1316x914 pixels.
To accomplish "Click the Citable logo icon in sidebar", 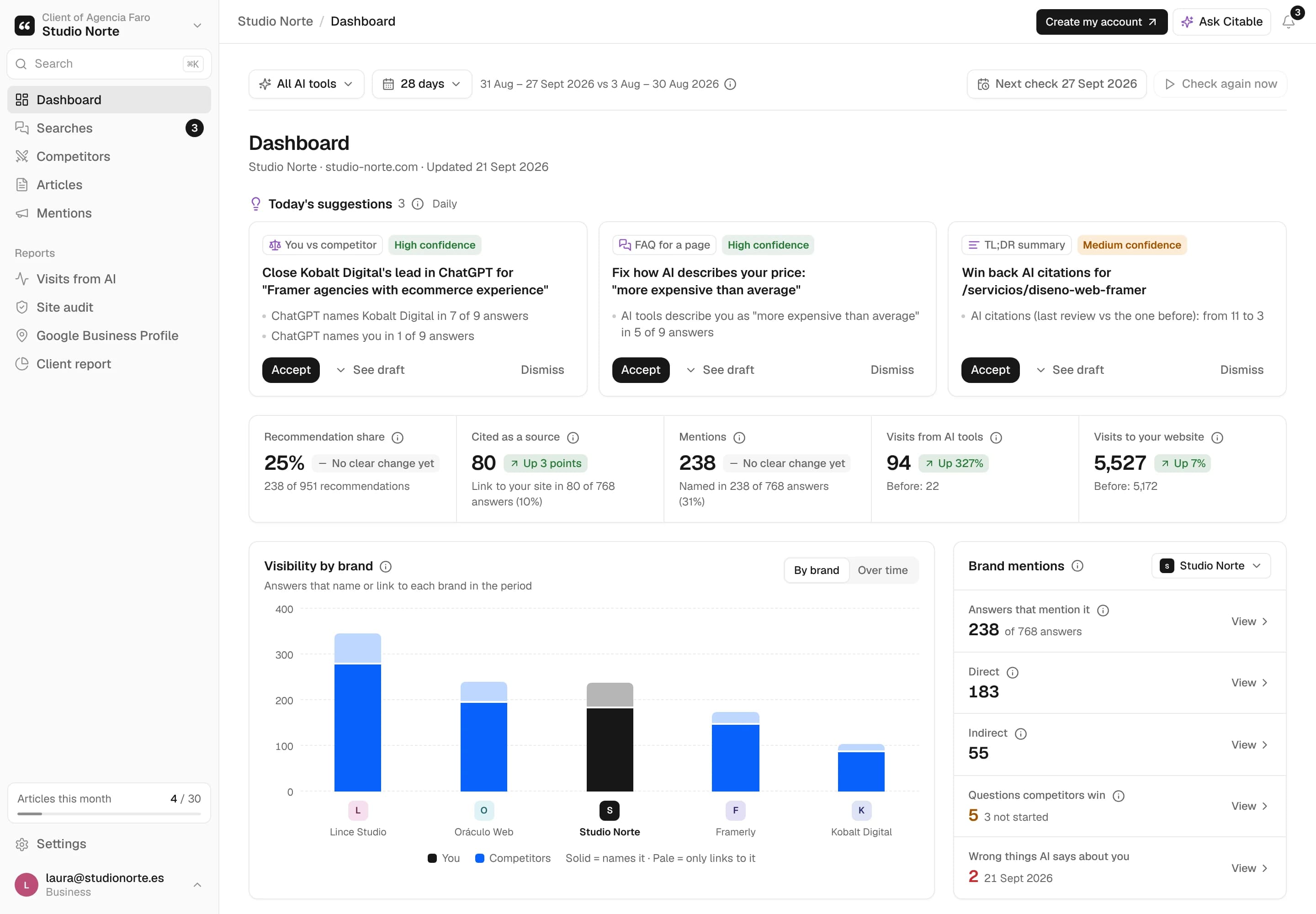I will (x=24, y=25).
